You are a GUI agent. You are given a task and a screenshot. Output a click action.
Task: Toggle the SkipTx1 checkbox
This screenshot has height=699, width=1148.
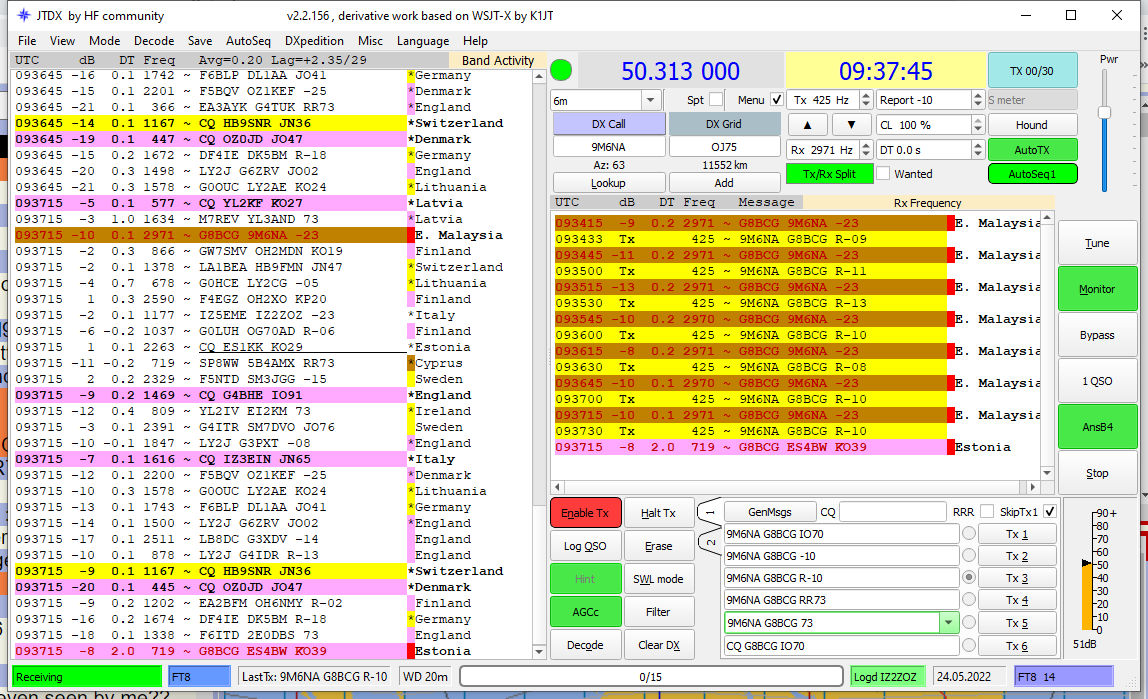1050,512
